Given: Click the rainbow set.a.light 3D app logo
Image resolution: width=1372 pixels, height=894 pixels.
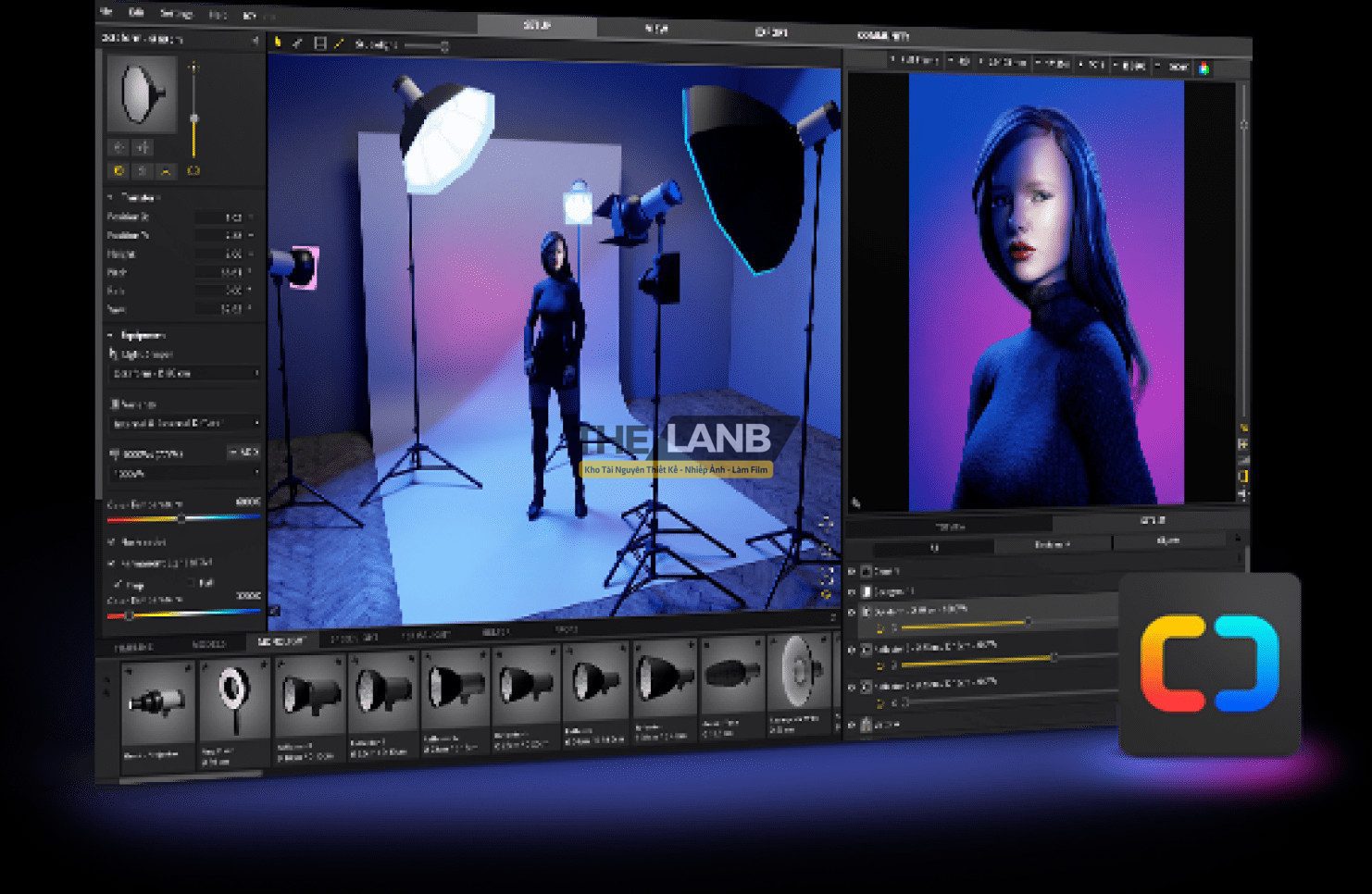Looking at the screenshot, I should pyautogui.click(x=1209, y=664).
